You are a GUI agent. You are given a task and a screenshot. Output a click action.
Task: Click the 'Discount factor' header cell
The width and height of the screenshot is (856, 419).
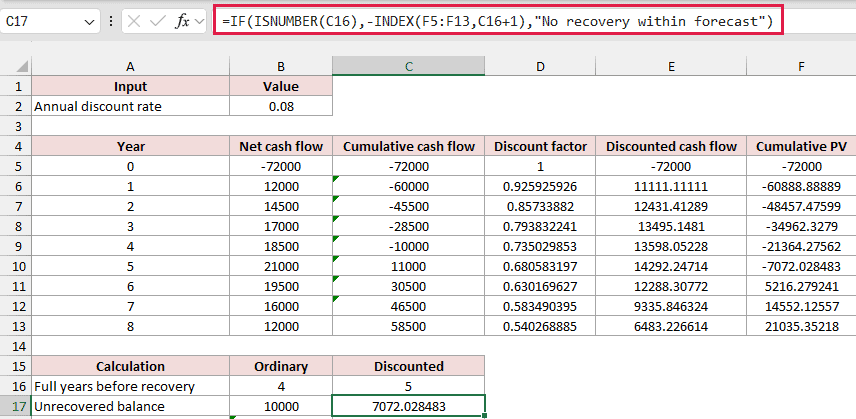[540, 146]
